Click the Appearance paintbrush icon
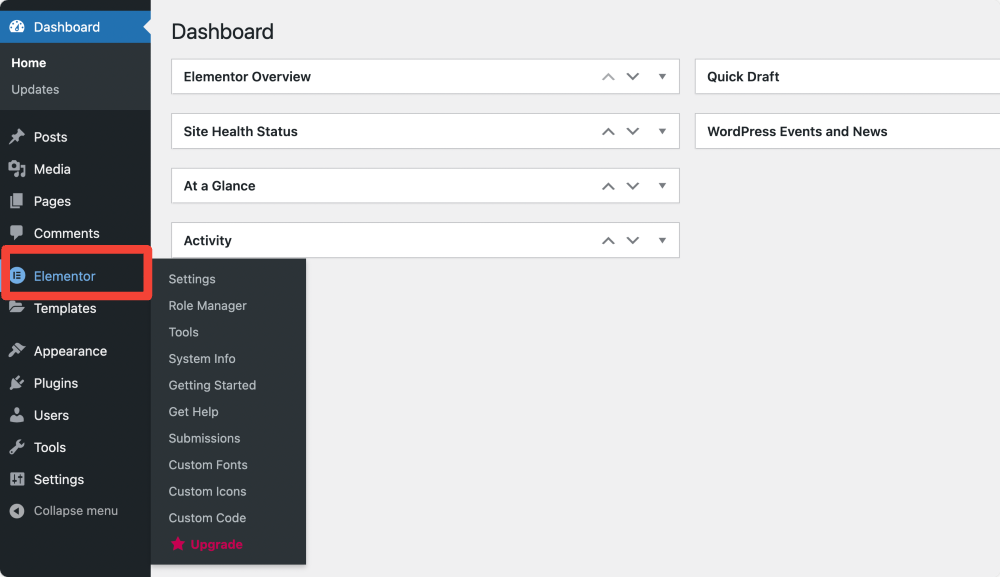 (17, 350)
